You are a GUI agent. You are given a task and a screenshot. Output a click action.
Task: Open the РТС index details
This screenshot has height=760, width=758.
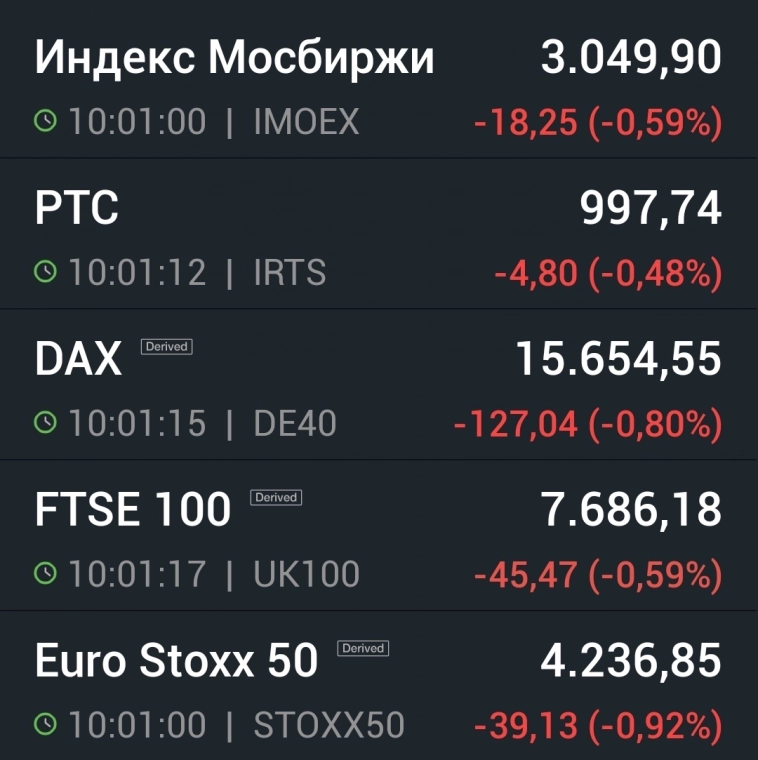(77, 209)
